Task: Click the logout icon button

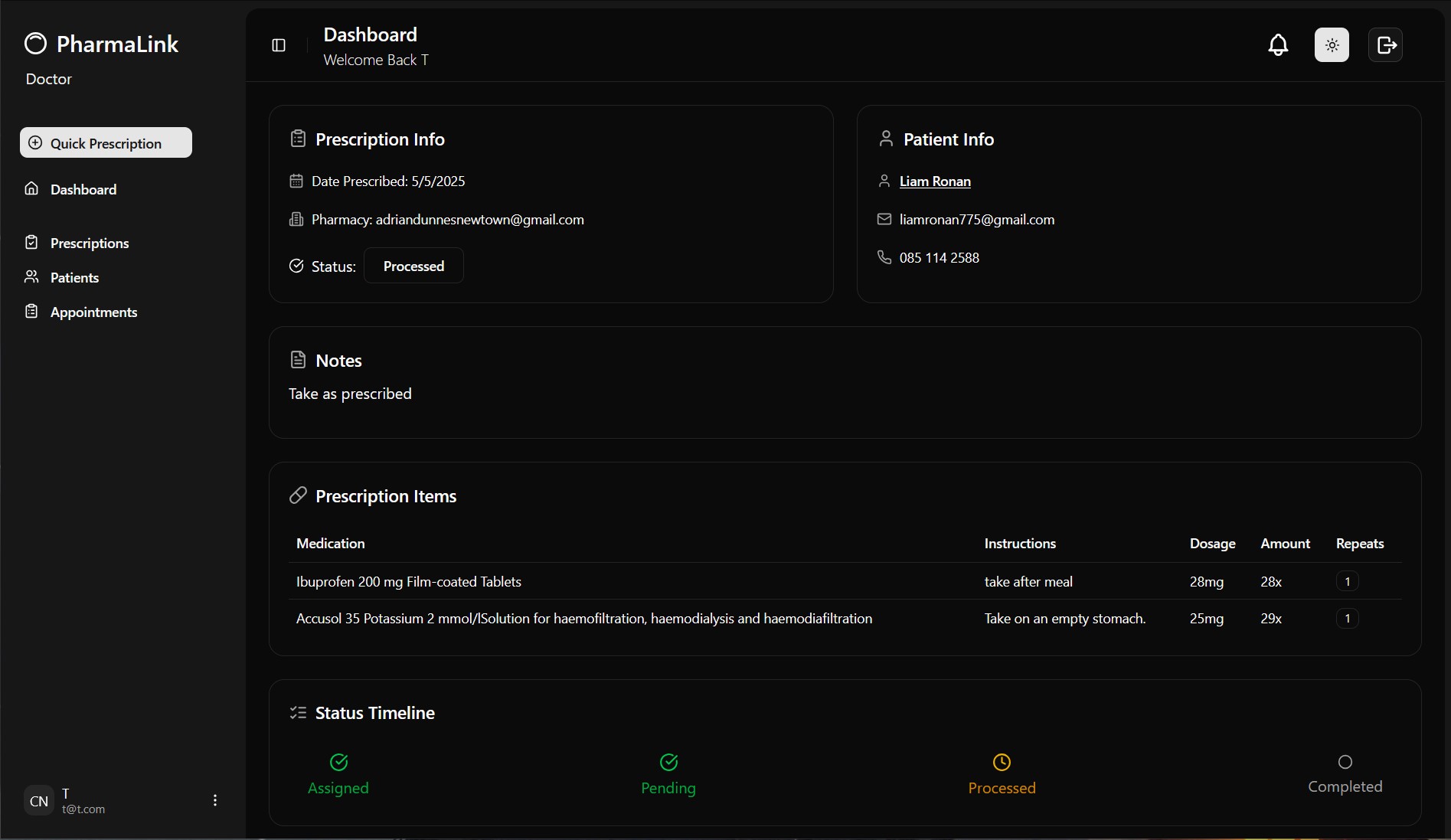Action: (x=1385, y=45)
